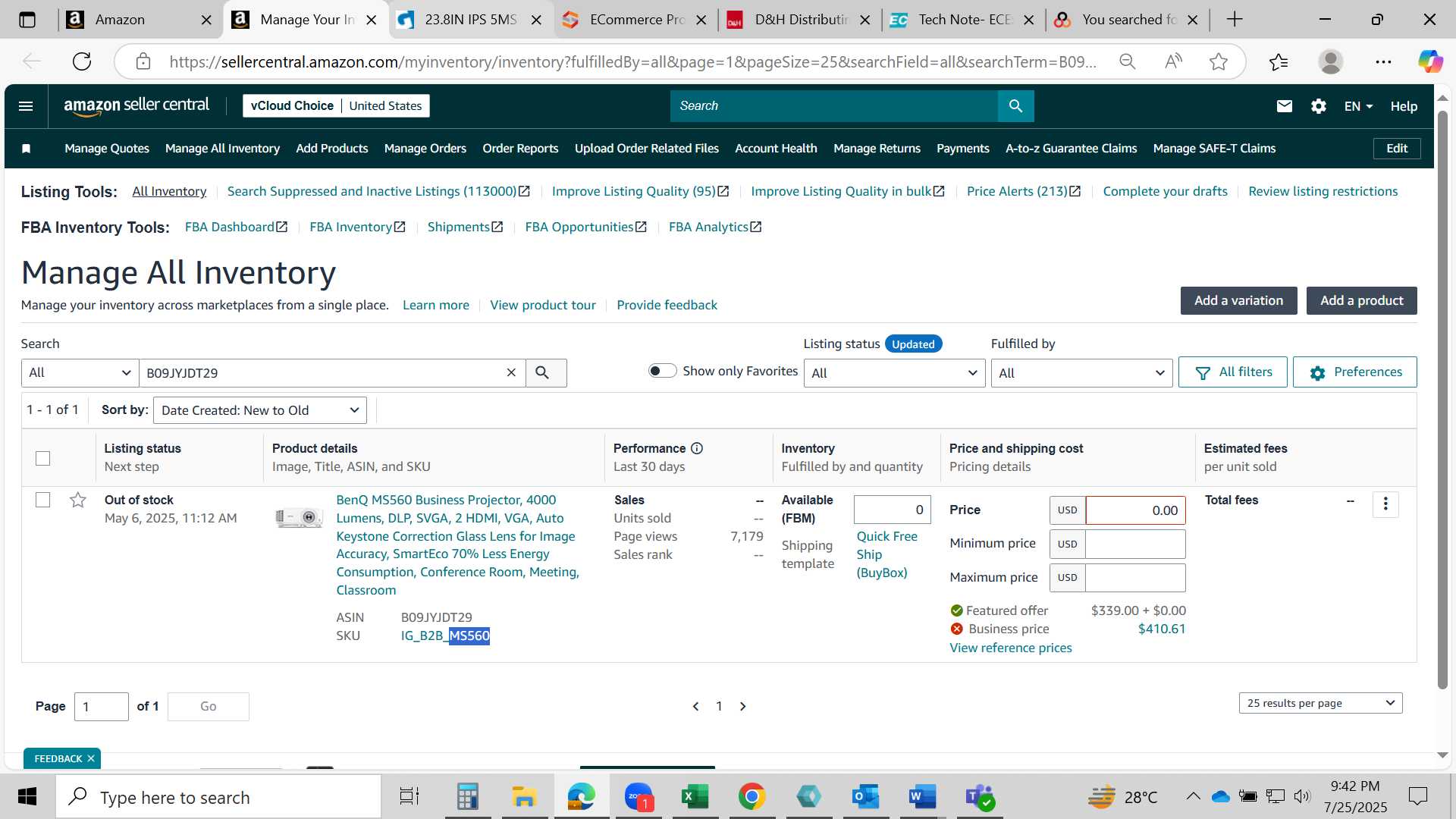Open vCloud Choice account switcher
This screenshot has height=819, width=1456.
coord(336,106)
